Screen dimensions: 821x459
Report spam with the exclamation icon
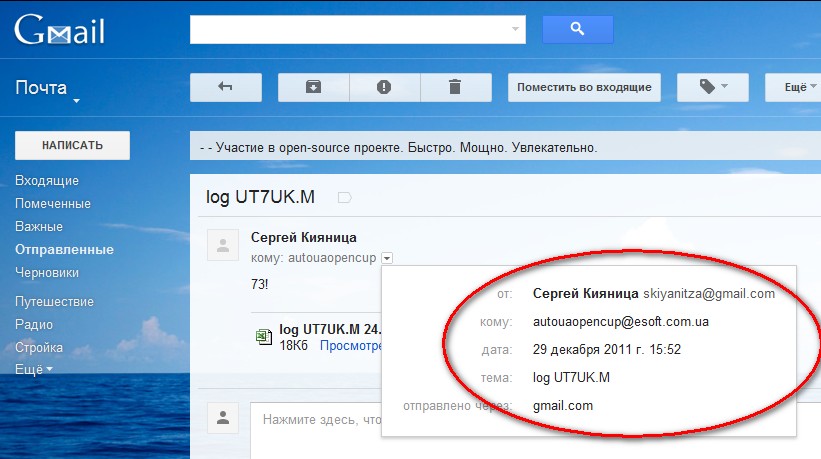click(384, 87)
